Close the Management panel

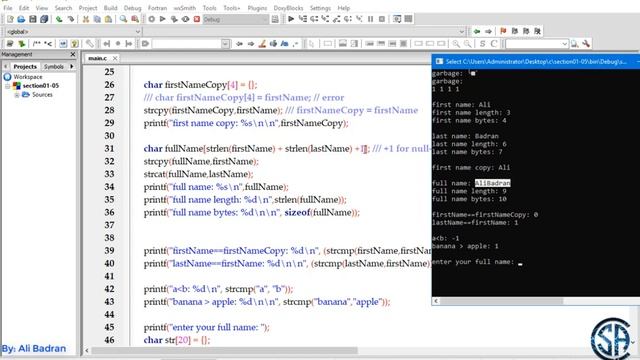(73, 54)
